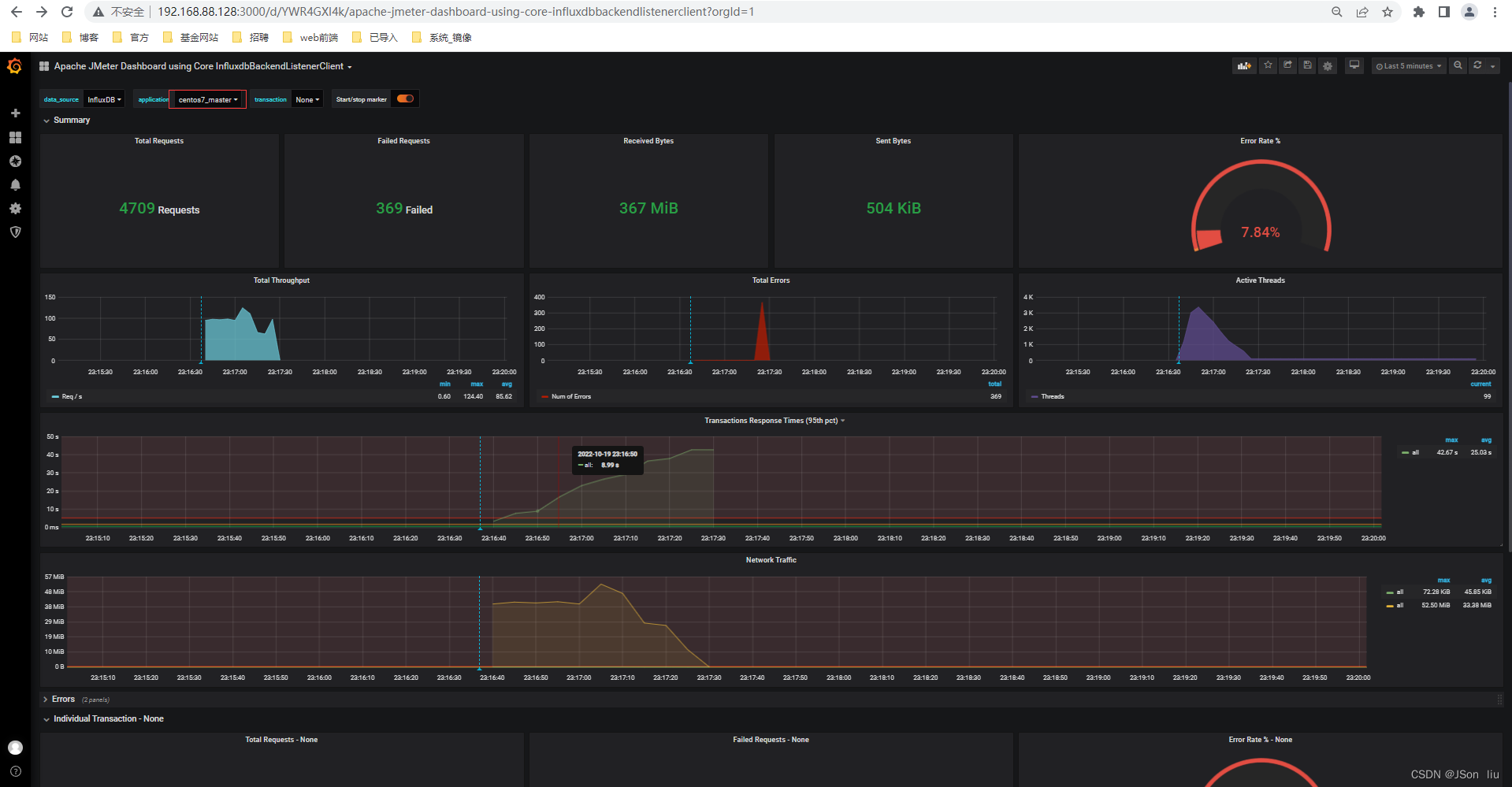This screenshot has width=1512, height=787.
Task: Click the 369 Failed stat value
Action: 404,209
